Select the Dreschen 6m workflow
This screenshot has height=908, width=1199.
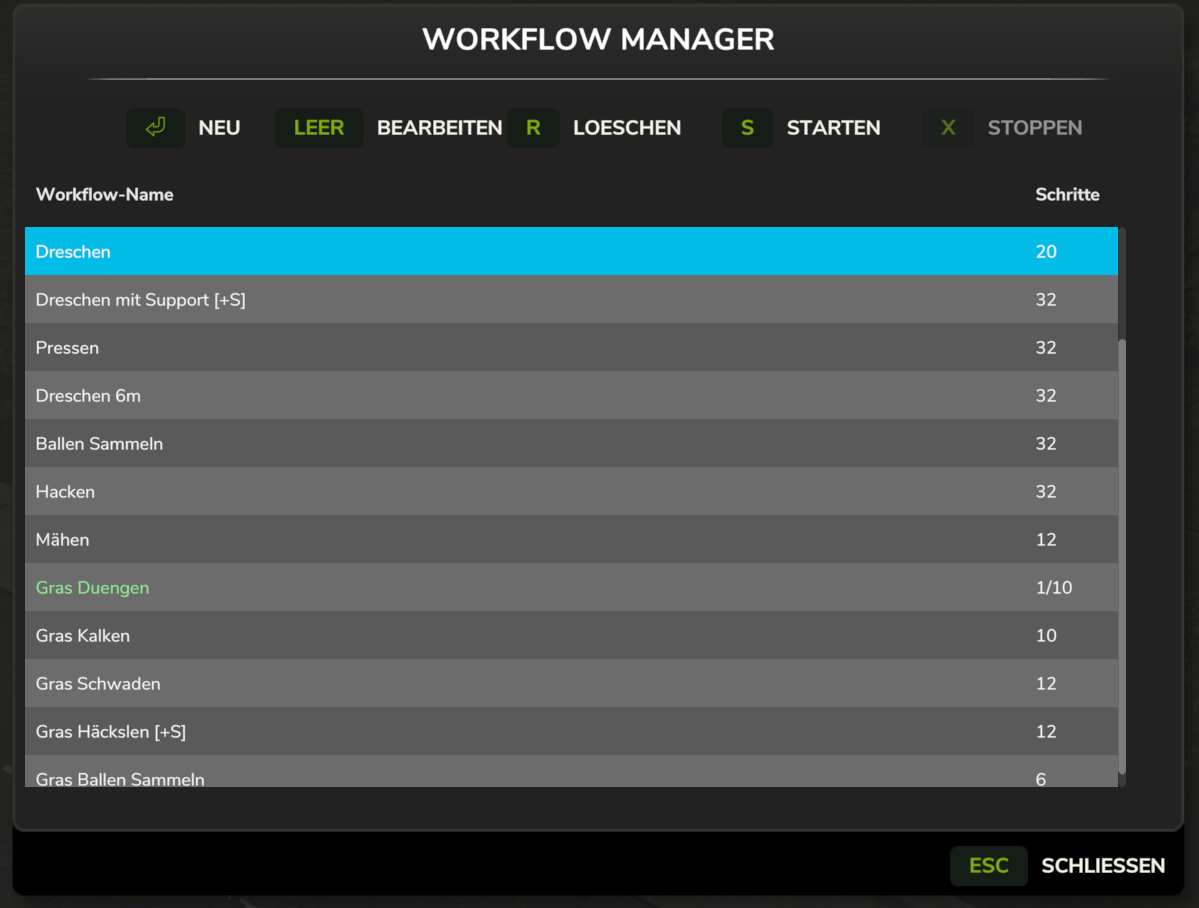[x=571, y=396]
